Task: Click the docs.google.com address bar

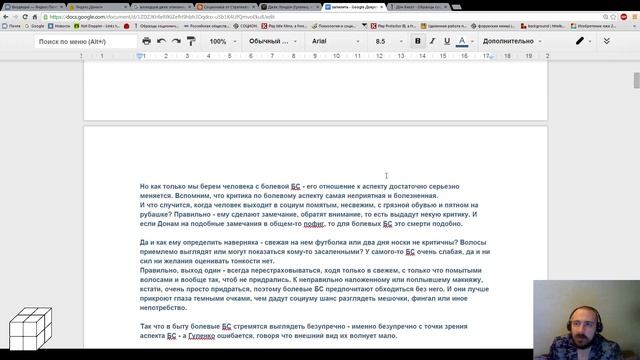Action: (322, 17)
